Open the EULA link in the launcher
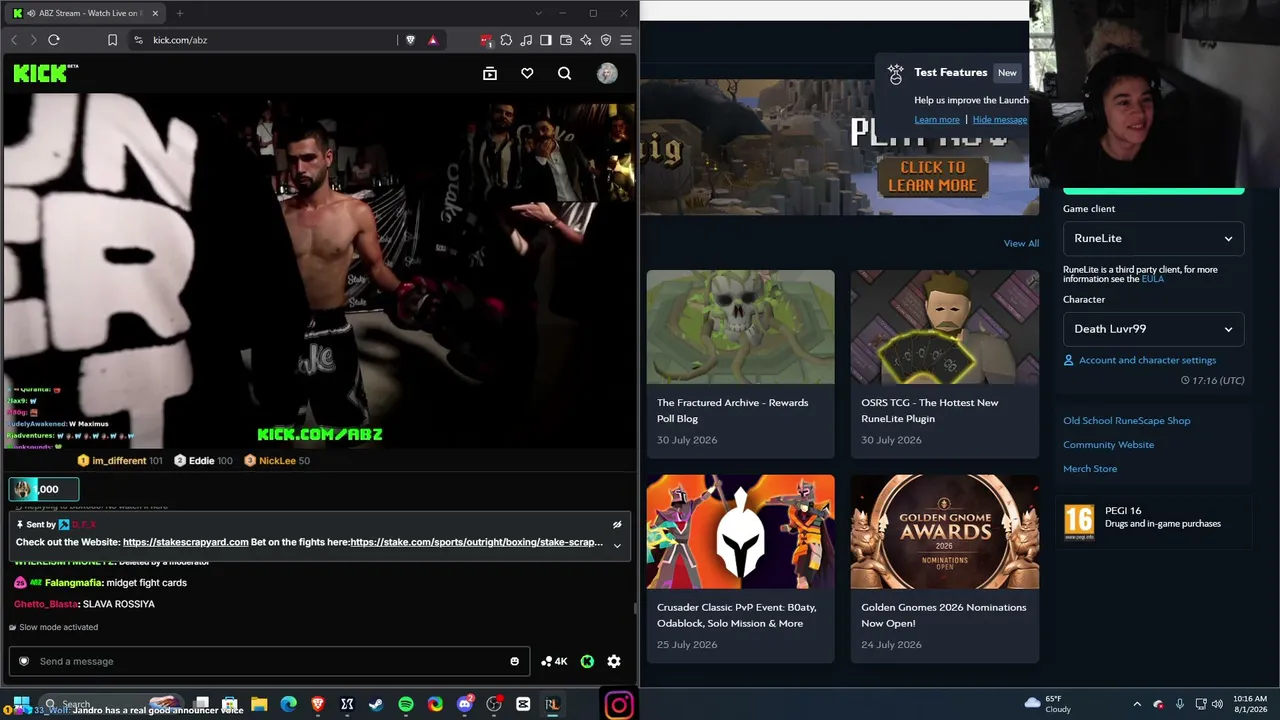 (x=1153, y=279)
